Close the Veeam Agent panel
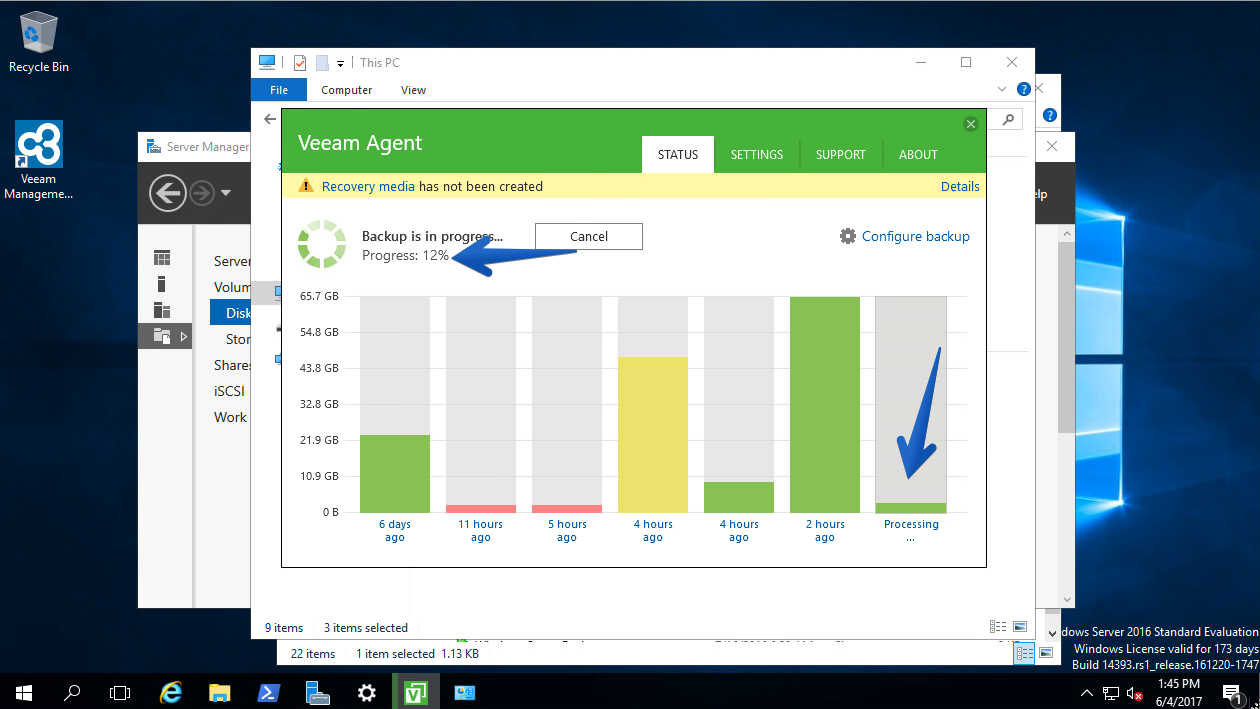This screenshot has height=709, width=1260. click(x=970, y=124)
